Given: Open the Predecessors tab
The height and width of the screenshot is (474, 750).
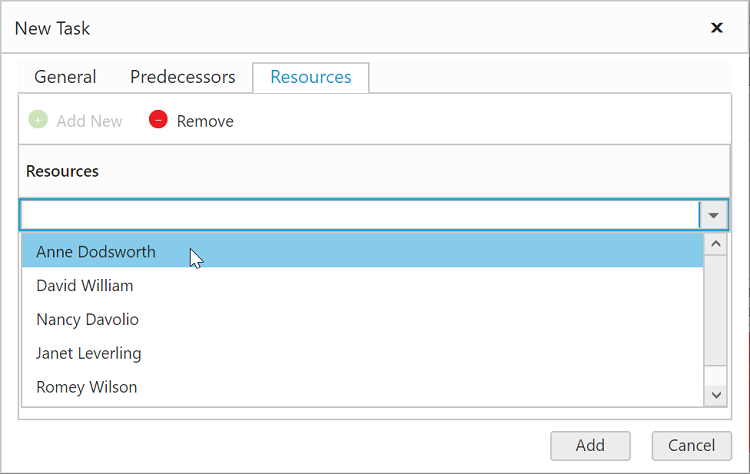Looking at the screenshot, I should pos(183,77).
